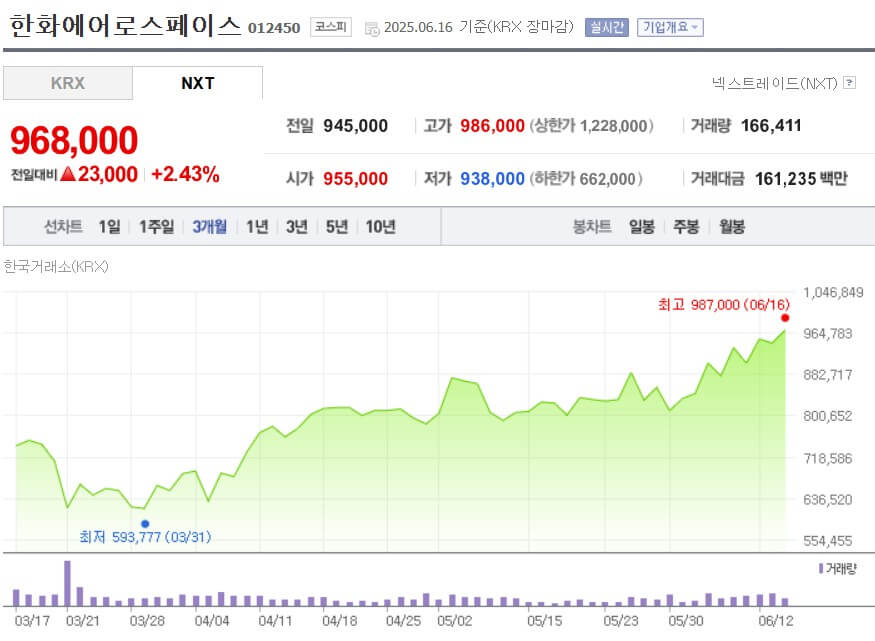This screenshot has width=875, height=641.
Task: Click the 최저 593,777 (03/31) label
Action: point(145,537)
